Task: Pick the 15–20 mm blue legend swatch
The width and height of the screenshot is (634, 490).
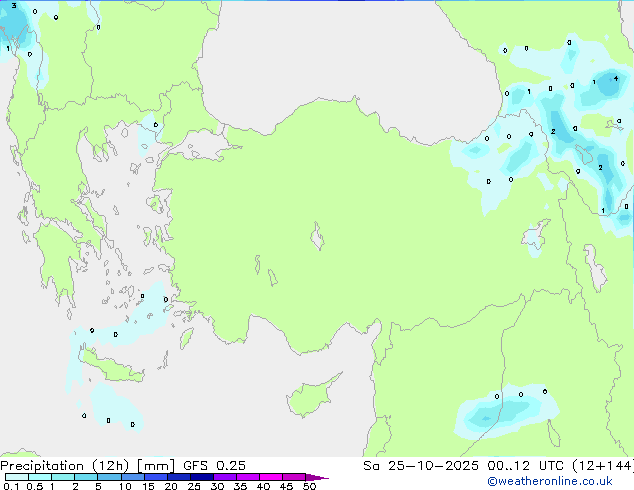Action: [x=156, y=477]
